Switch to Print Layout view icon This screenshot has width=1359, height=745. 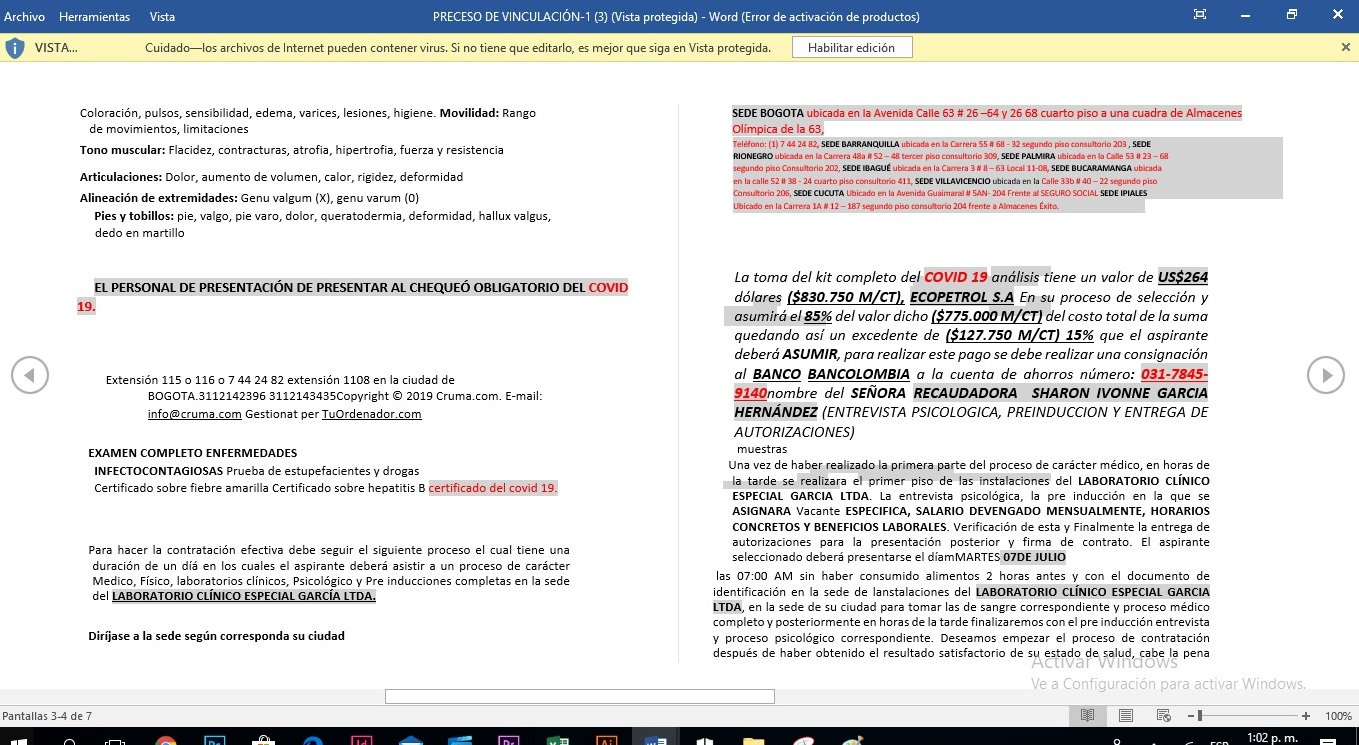(x=1125, y=716)
